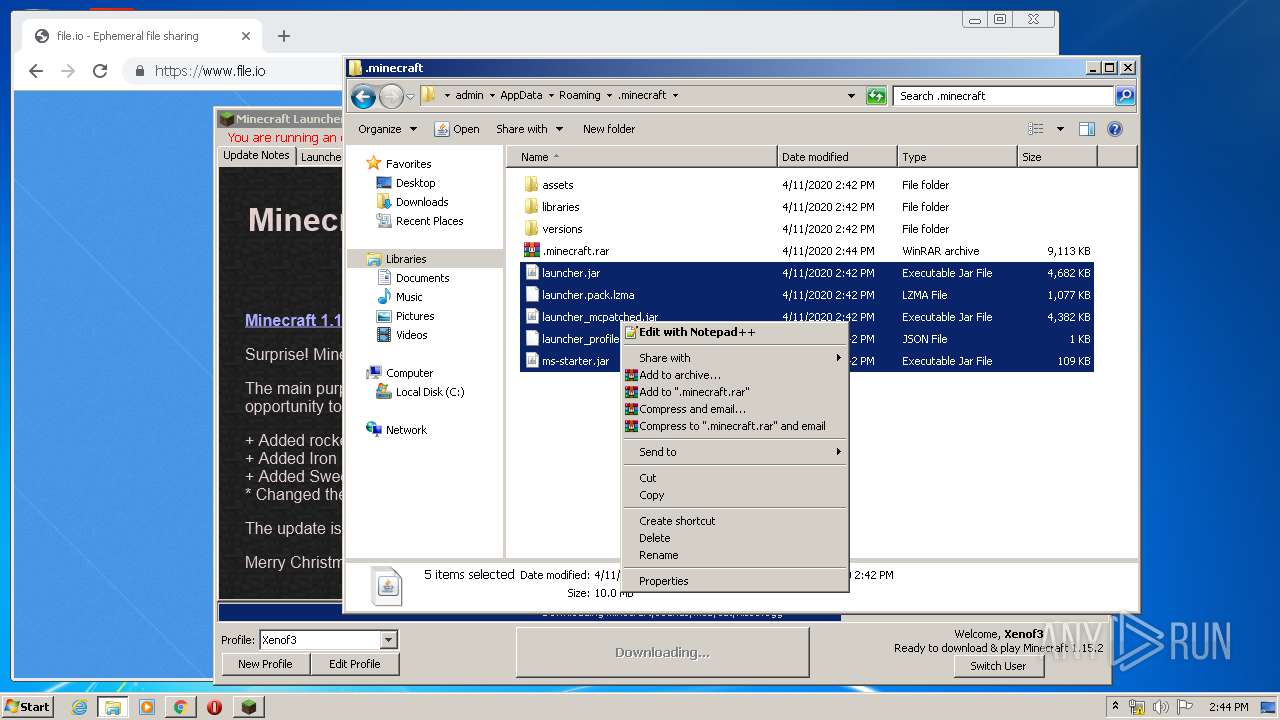The width and height of the screenshot is (1280, 720).
Task: Choose Add to ".minecraft.rar" option
Action: [734, 392]
